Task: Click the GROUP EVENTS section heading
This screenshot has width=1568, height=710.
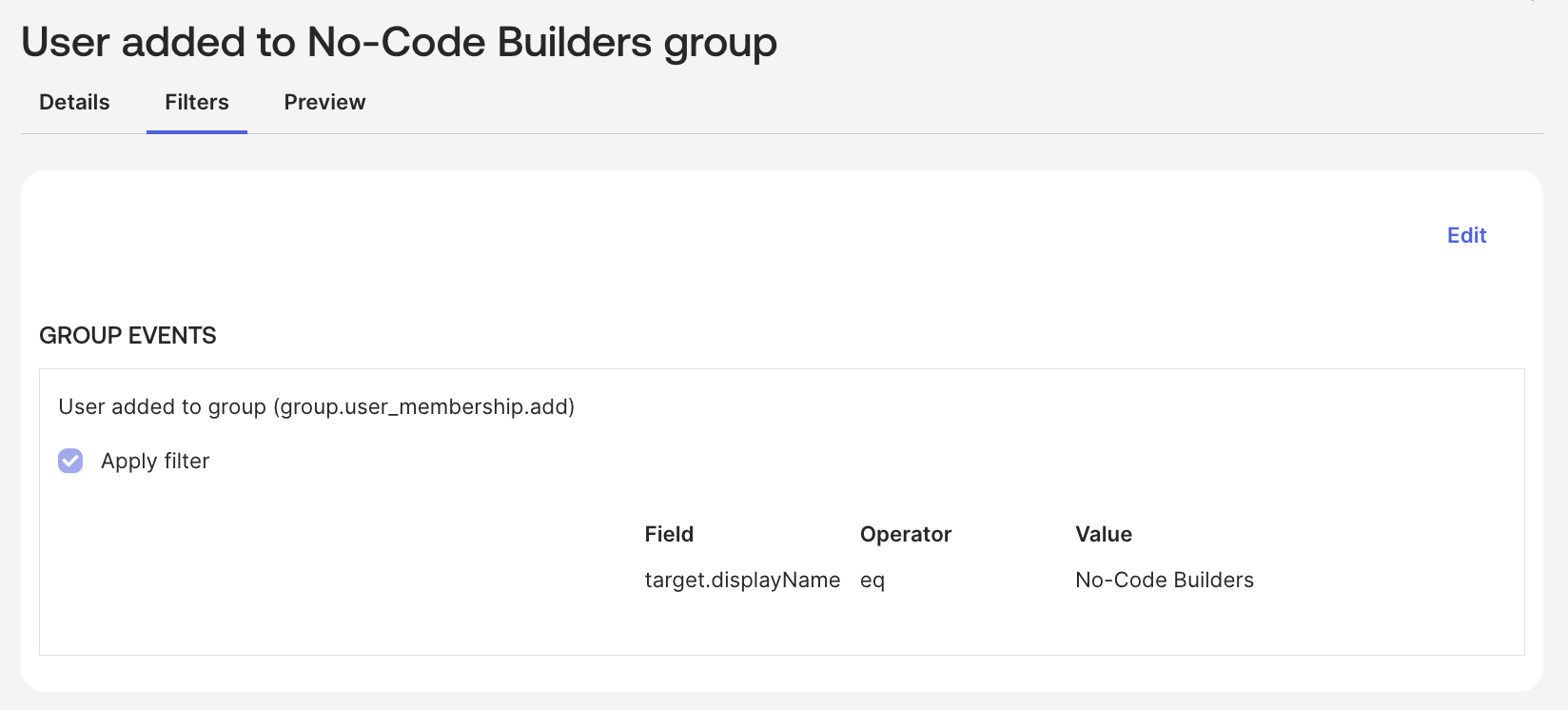Action: (127, 336)
